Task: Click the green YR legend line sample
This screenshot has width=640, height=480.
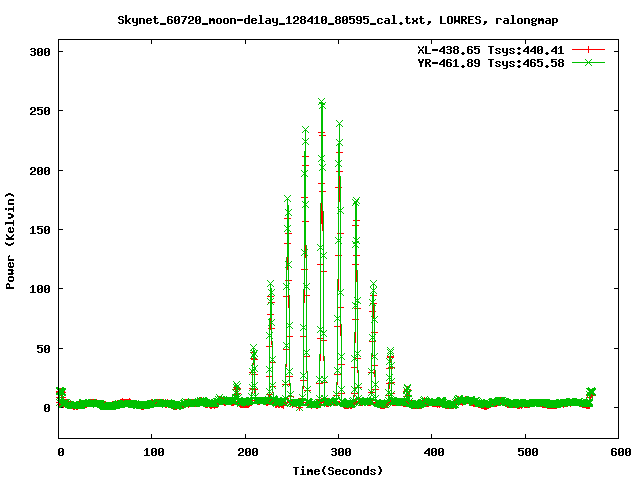Action: (588, 62)
